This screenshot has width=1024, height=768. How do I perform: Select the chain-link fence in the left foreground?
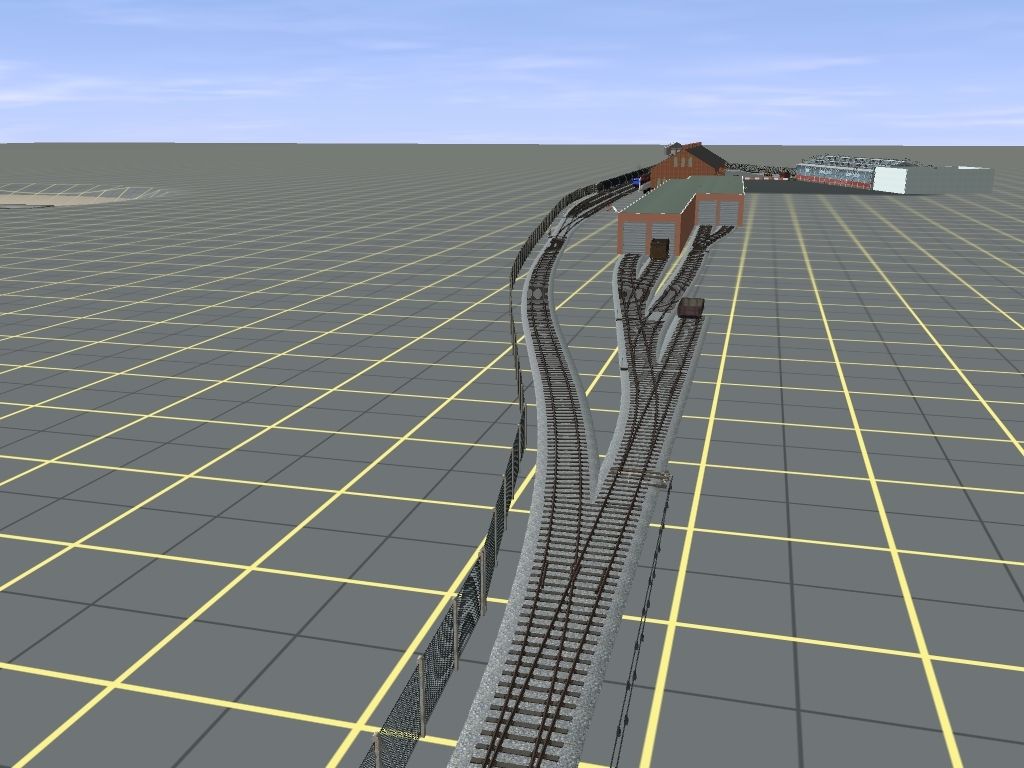coord(440,650)
